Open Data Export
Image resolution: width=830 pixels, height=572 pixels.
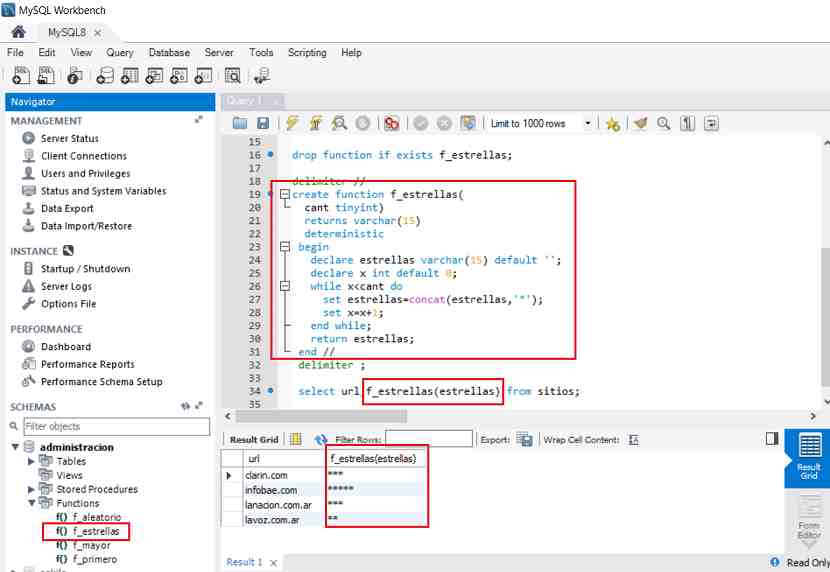(x=67, y=208)
